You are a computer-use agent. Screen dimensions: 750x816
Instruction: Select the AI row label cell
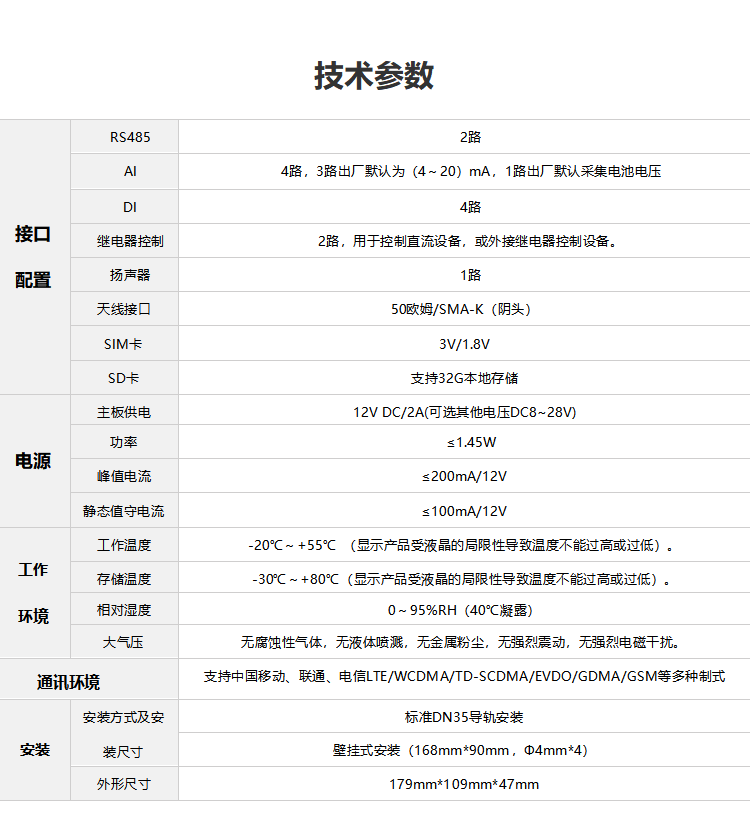(130, 171)
